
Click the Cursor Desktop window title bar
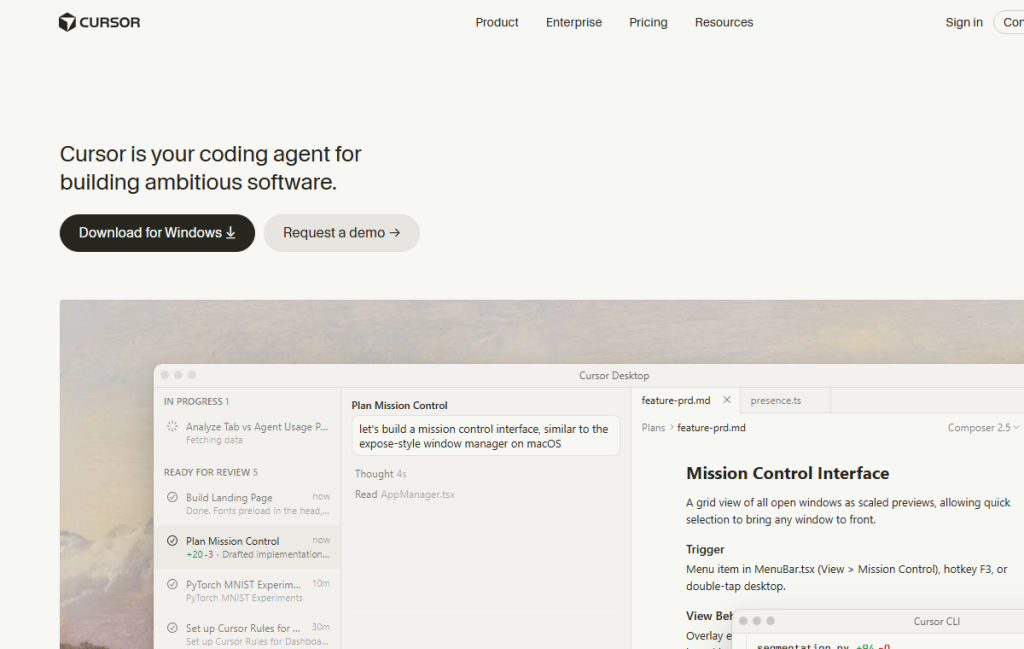pos(614,375)
